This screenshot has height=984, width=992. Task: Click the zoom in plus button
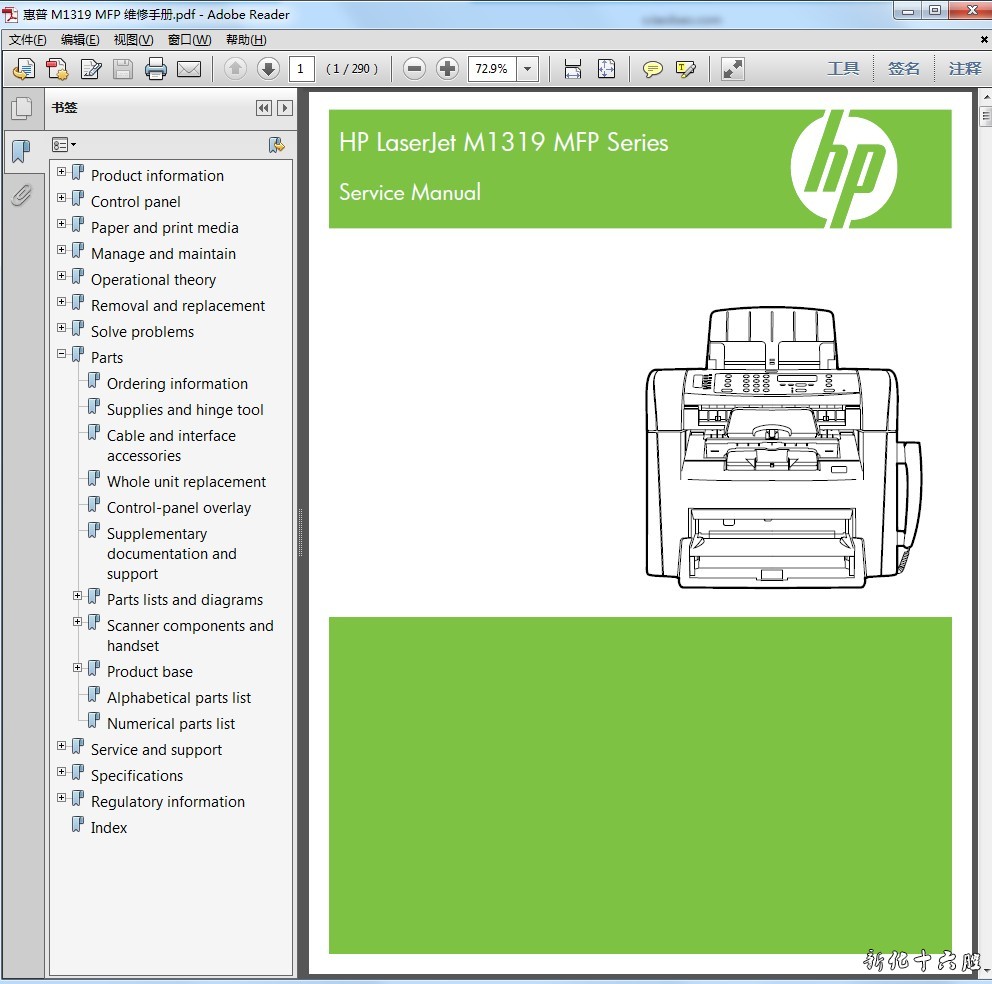click(x=448, y=69)
